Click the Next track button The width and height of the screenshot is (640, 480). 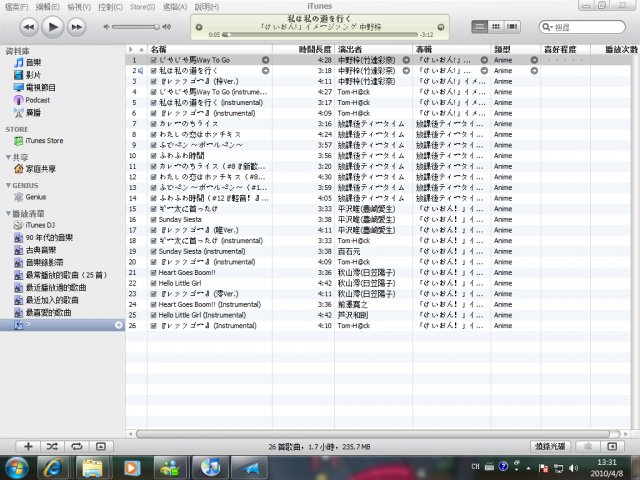(76, 27)
